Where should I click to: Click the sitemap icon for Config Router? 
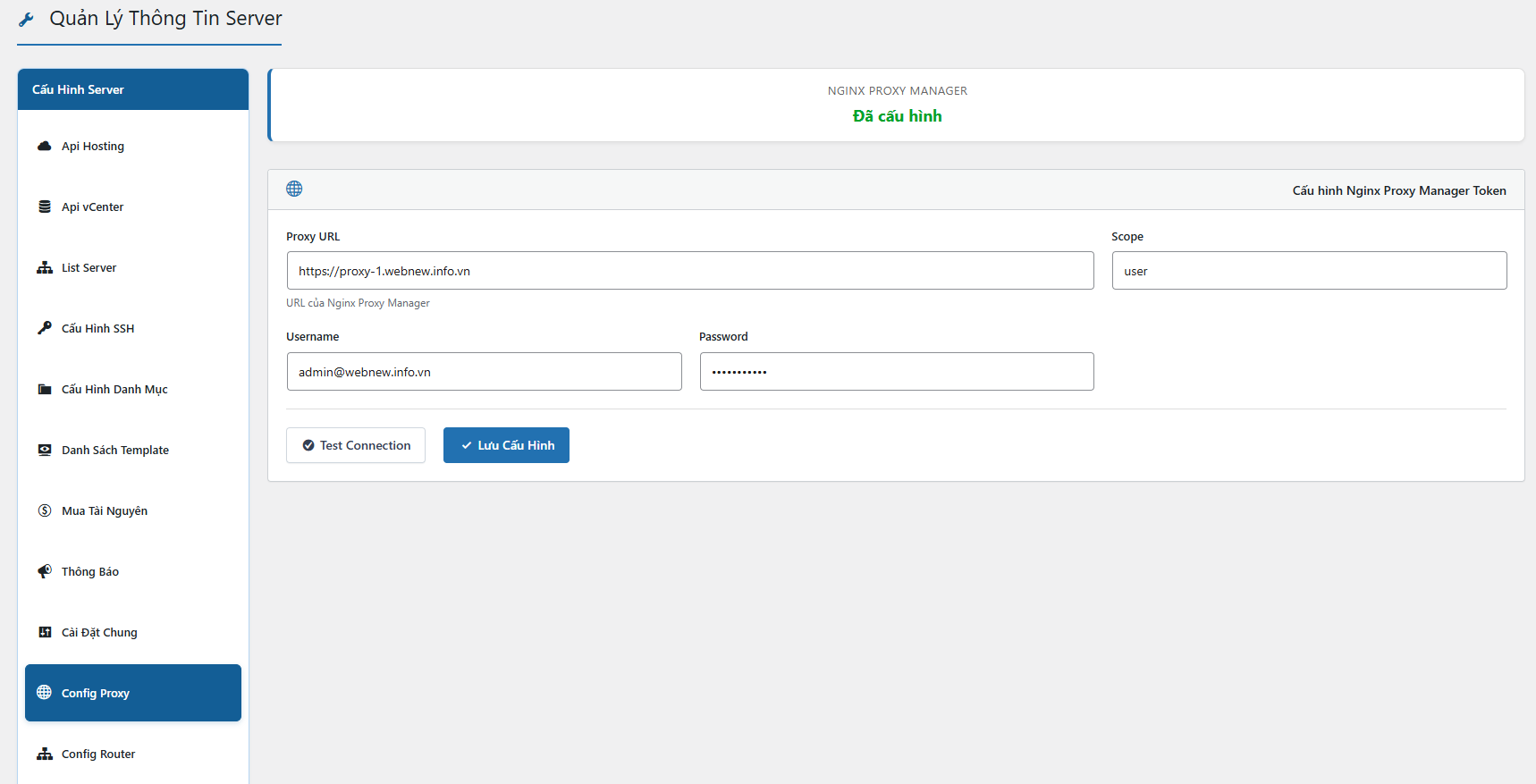(x=45, y=754)
